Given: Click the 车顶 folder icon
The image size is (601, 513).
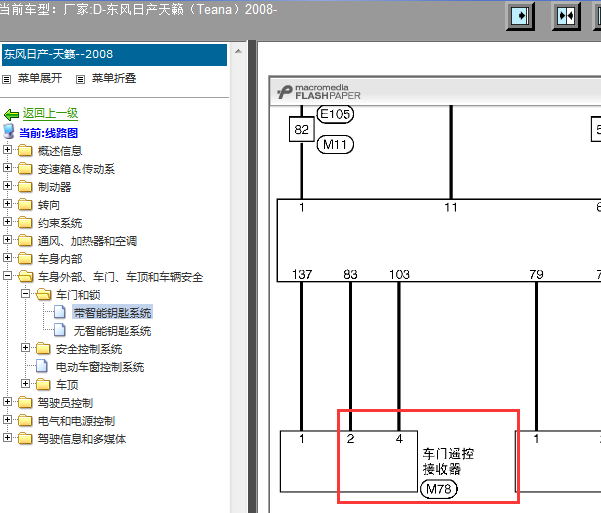Looking at the screenshot, I should click(43, 384).
